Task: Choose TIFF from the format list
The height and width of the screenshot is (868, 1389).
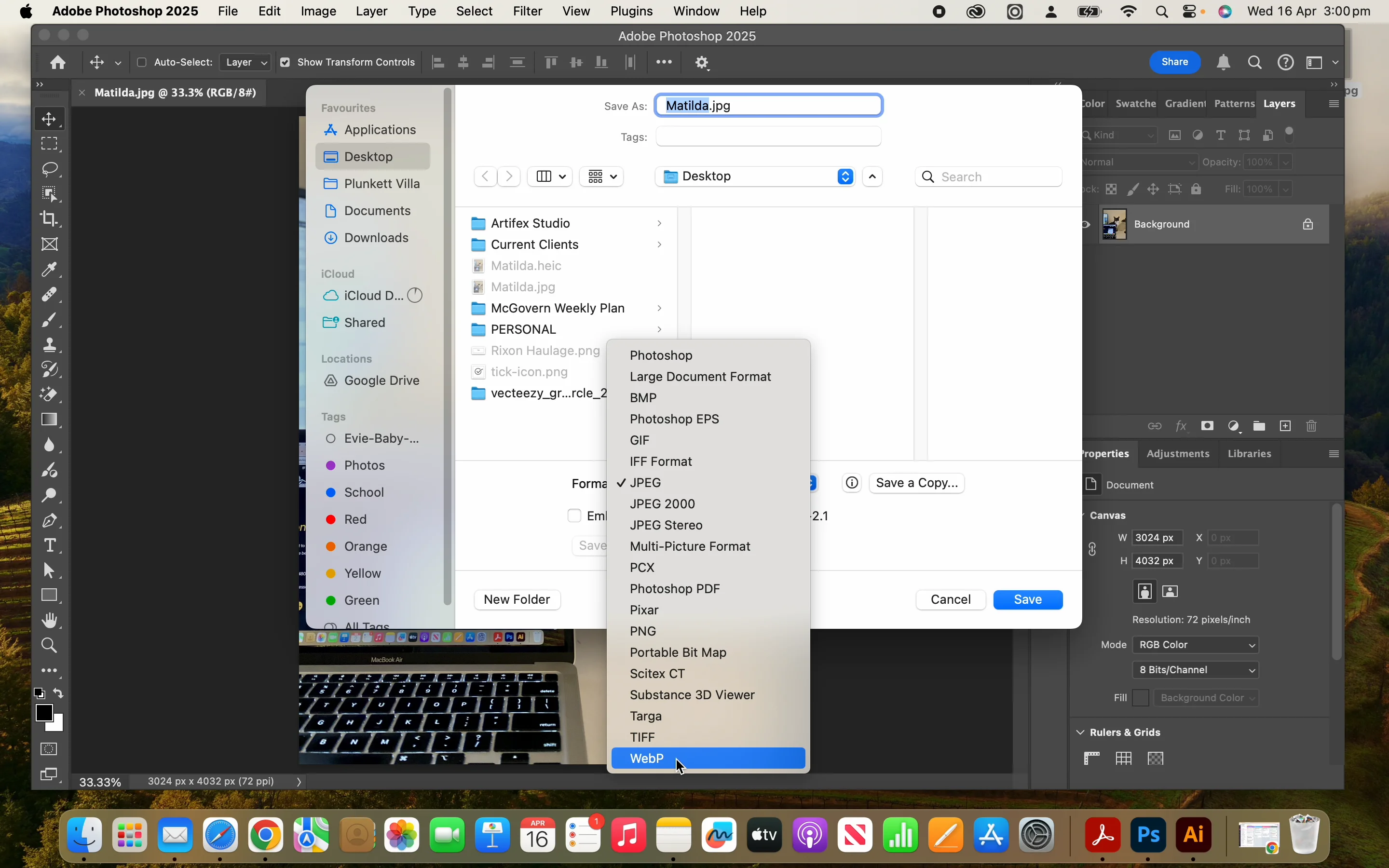Action: click(x=708, y=737)
